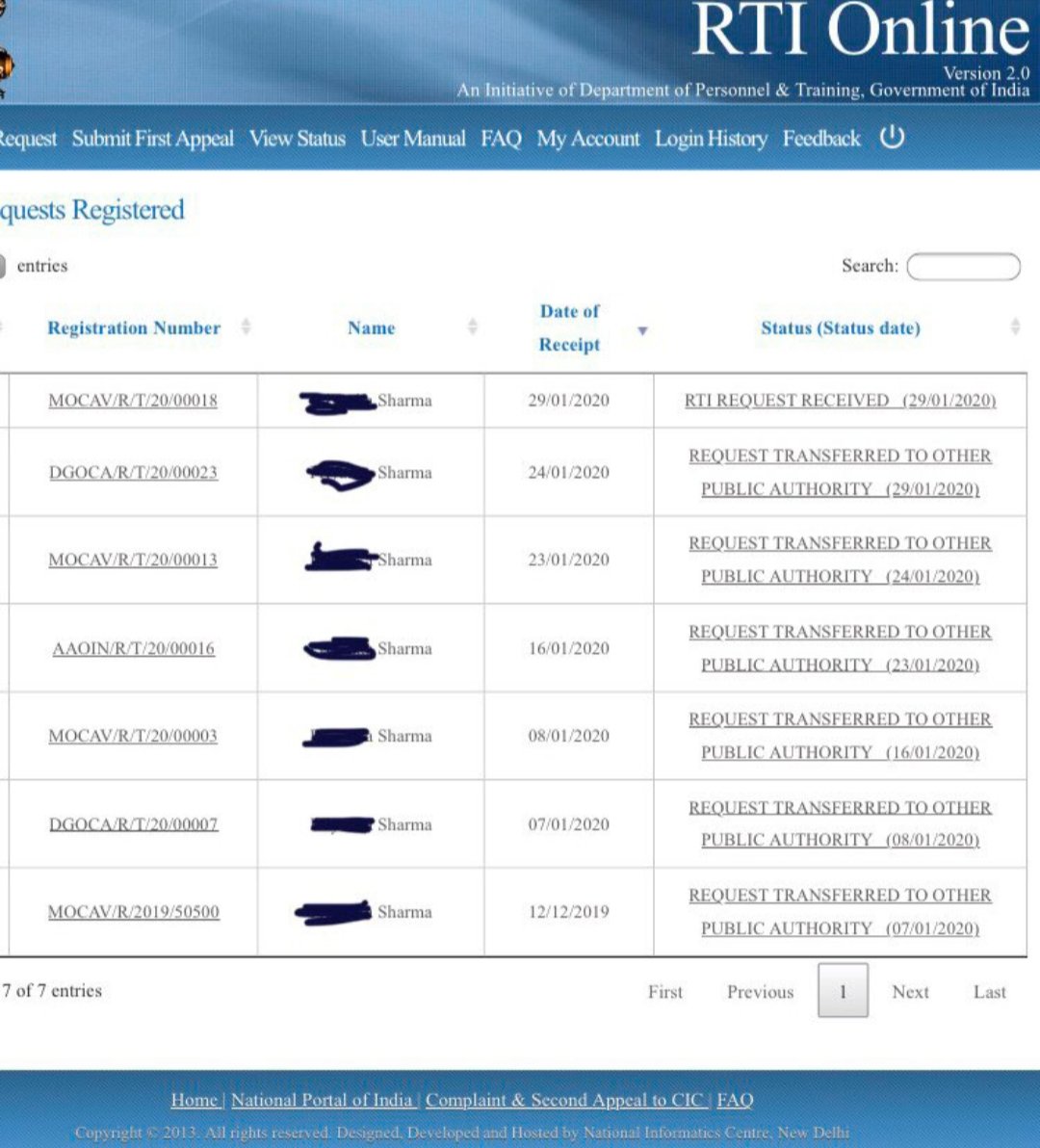Click the Registration Number column header
The image size is (1040, 1148).
coord(134,328)
